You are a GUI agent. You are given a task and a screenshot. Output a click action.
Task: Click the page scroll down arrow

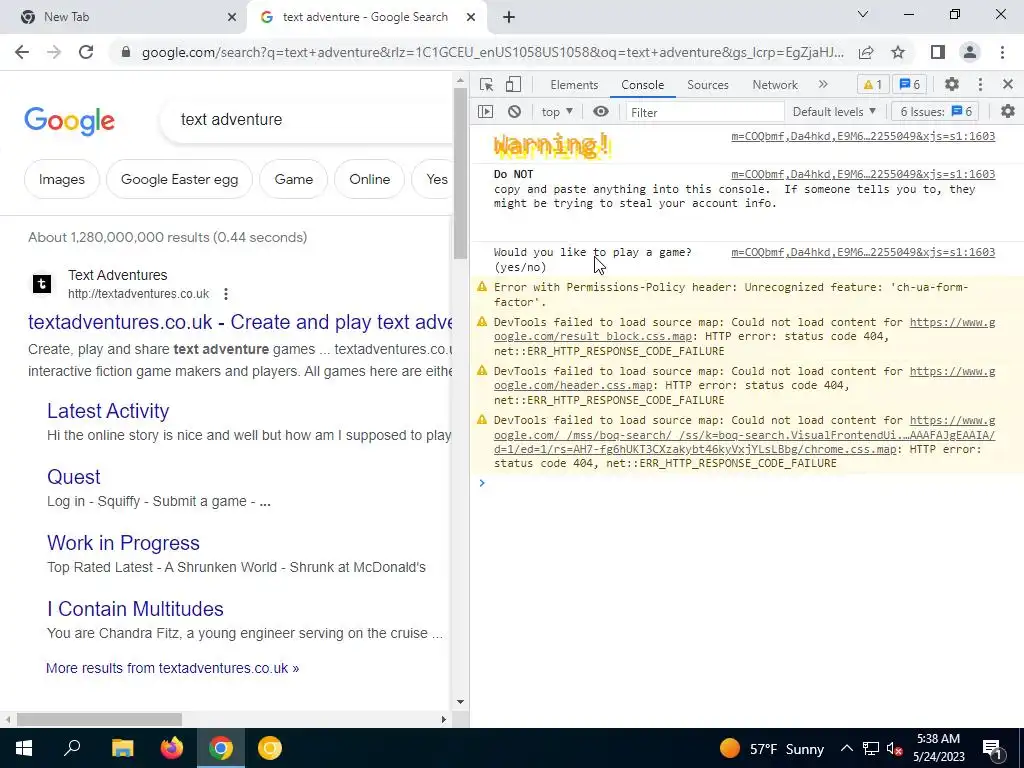(460, 702)
